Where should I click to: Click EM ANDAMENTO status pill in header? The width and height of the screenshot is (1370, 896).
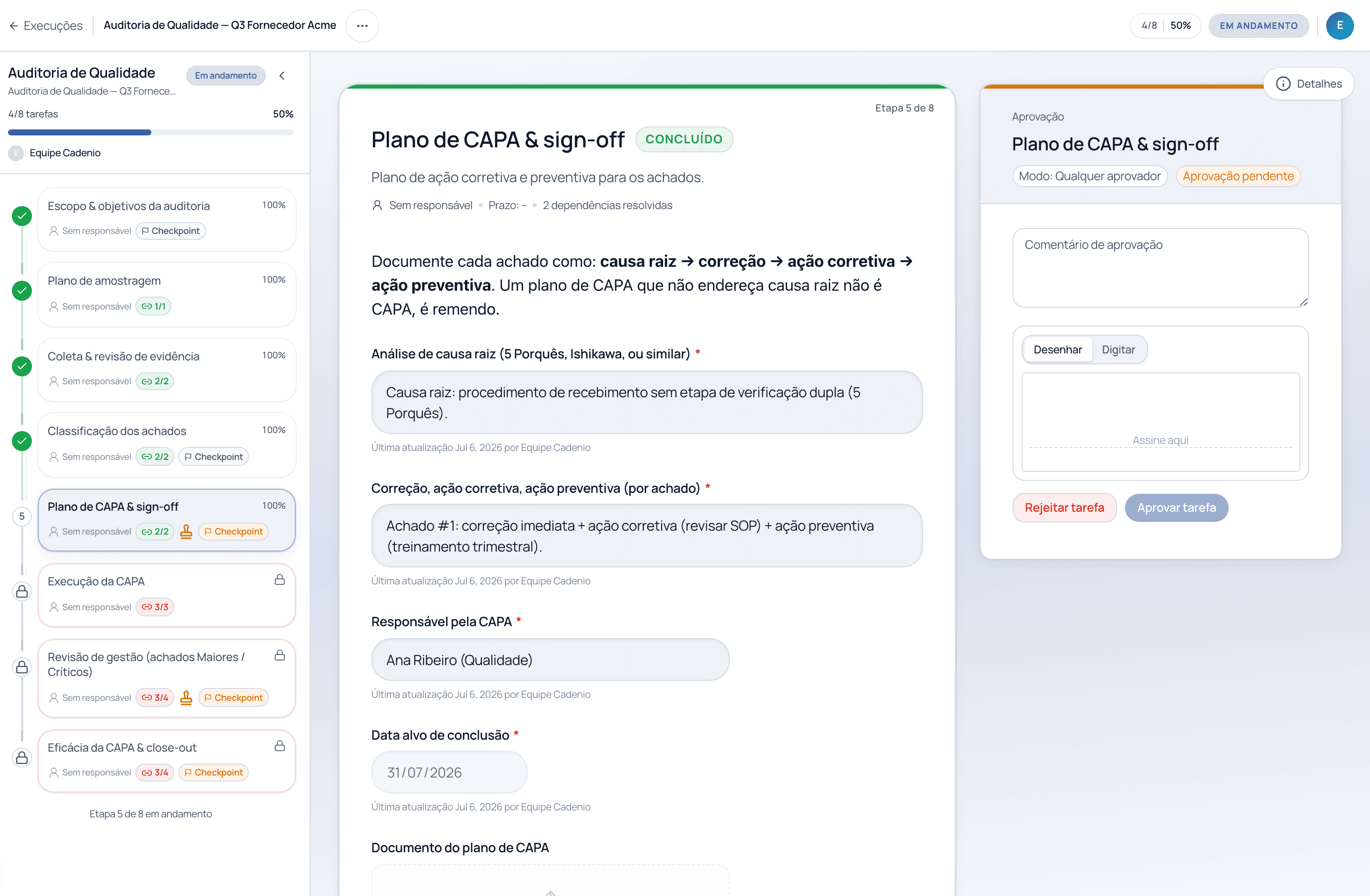(1258, 26)
